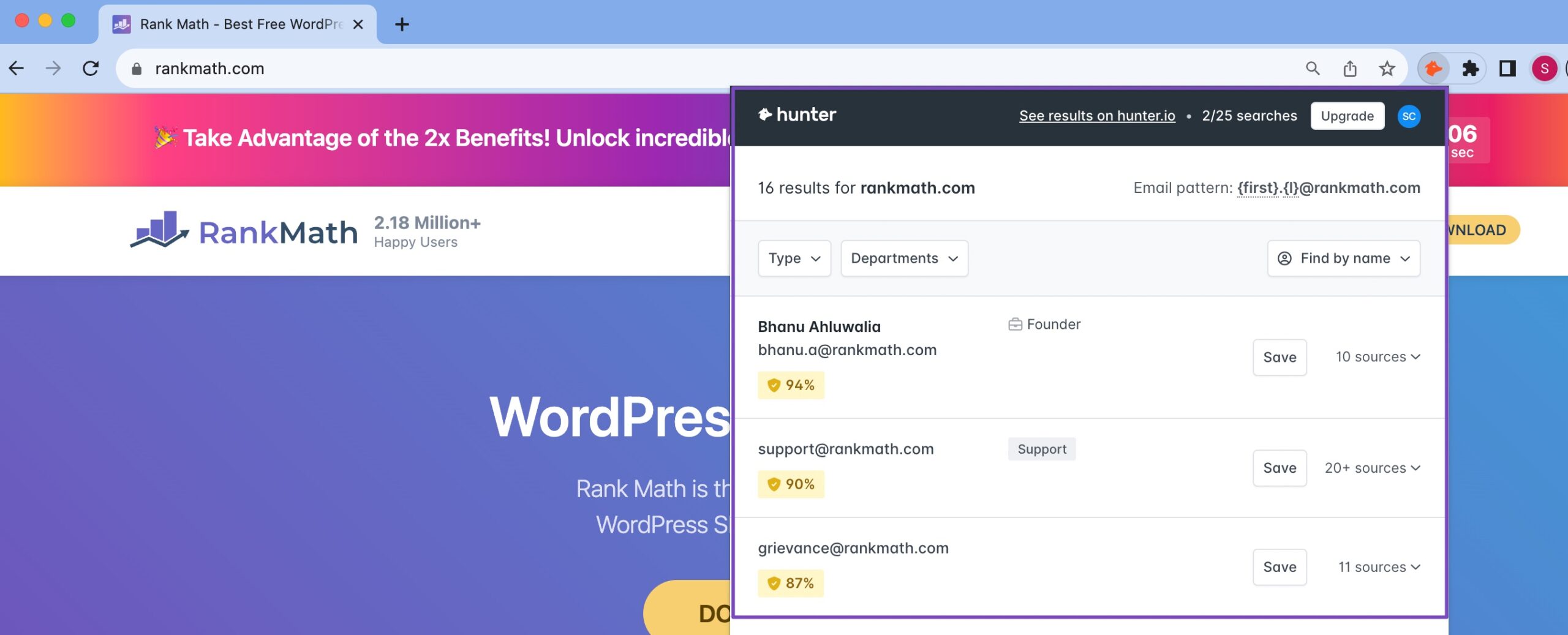The image size is (1568, 635).
Task: Click the grievance@rankmath.com email address
Action: click(x=853, y=548)
